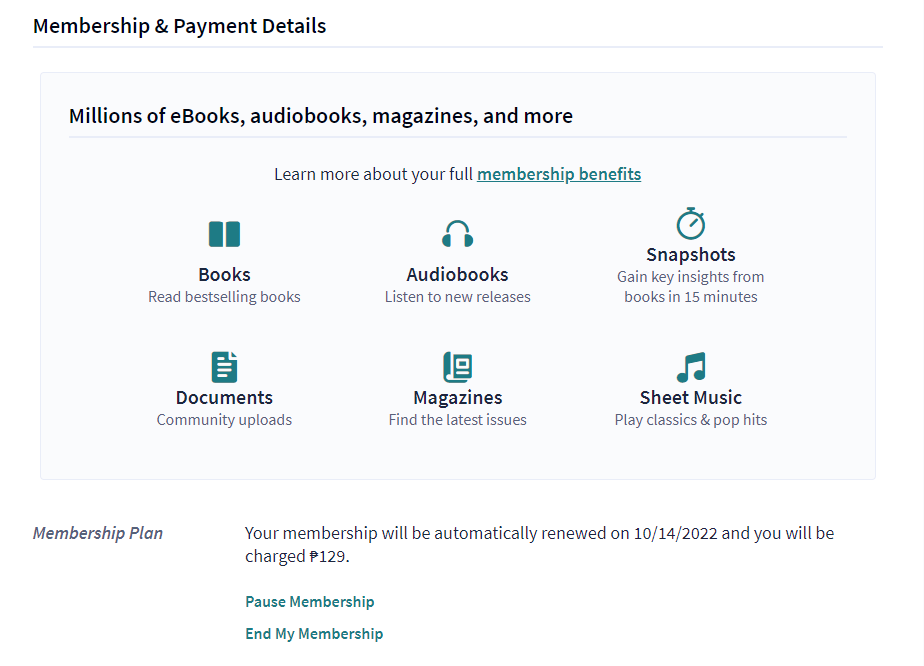Click the 'Millions of eBooks' heading
924x666 pixels.
coord(321,116)
